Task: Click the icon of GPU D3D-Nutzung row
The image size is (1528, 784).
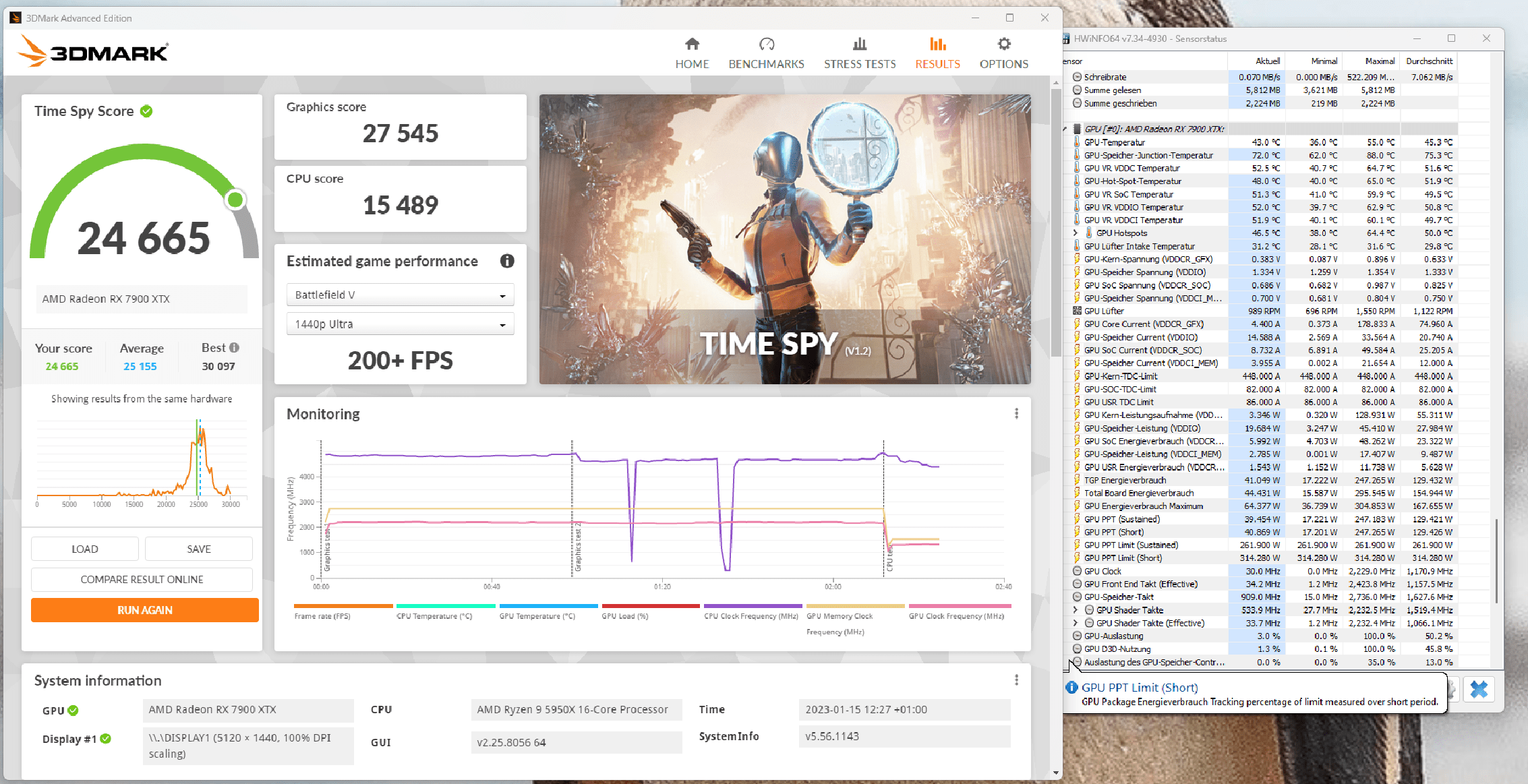Action: (x=1077, y=649)
